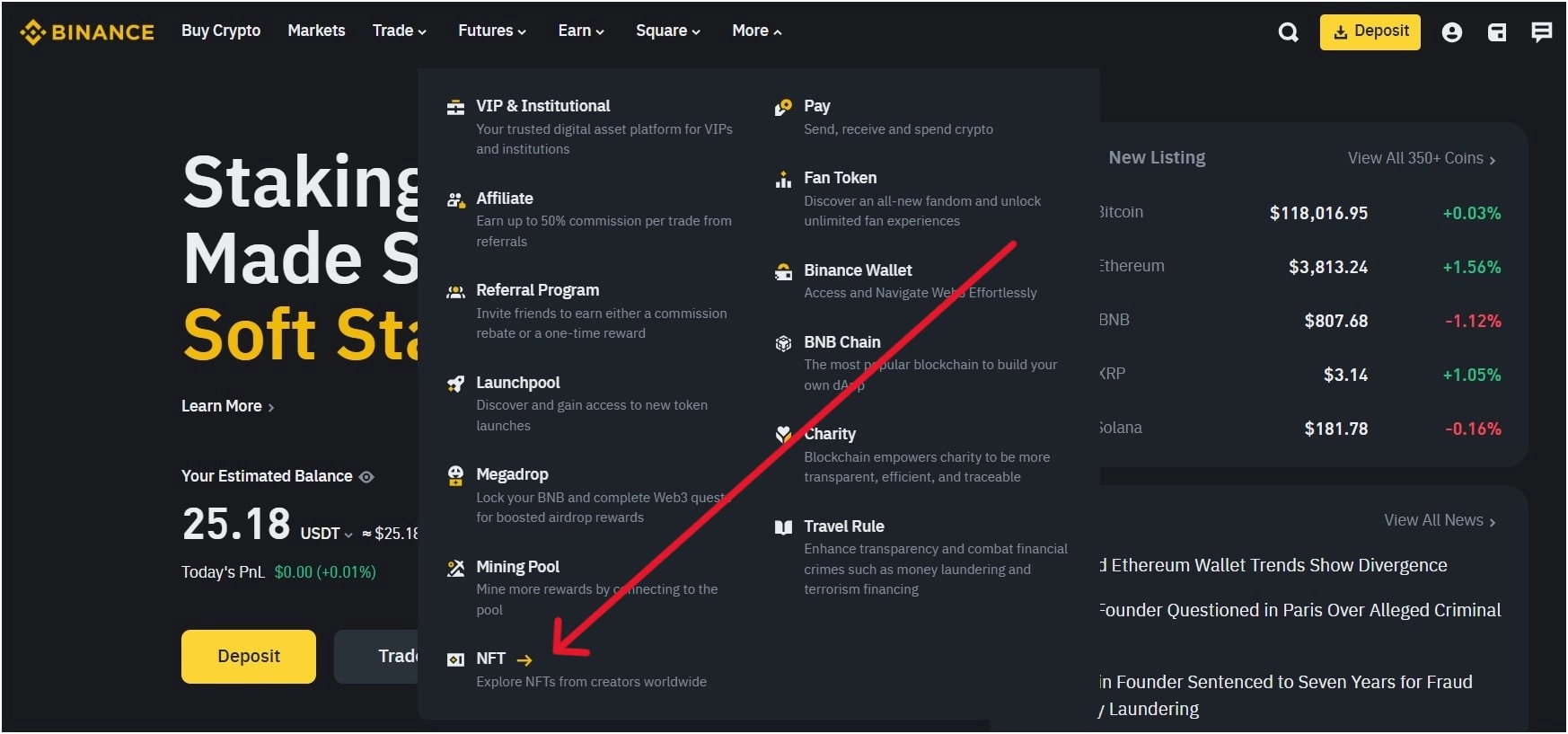
Task: Select Pay menu entry
Action: [922, 118]
